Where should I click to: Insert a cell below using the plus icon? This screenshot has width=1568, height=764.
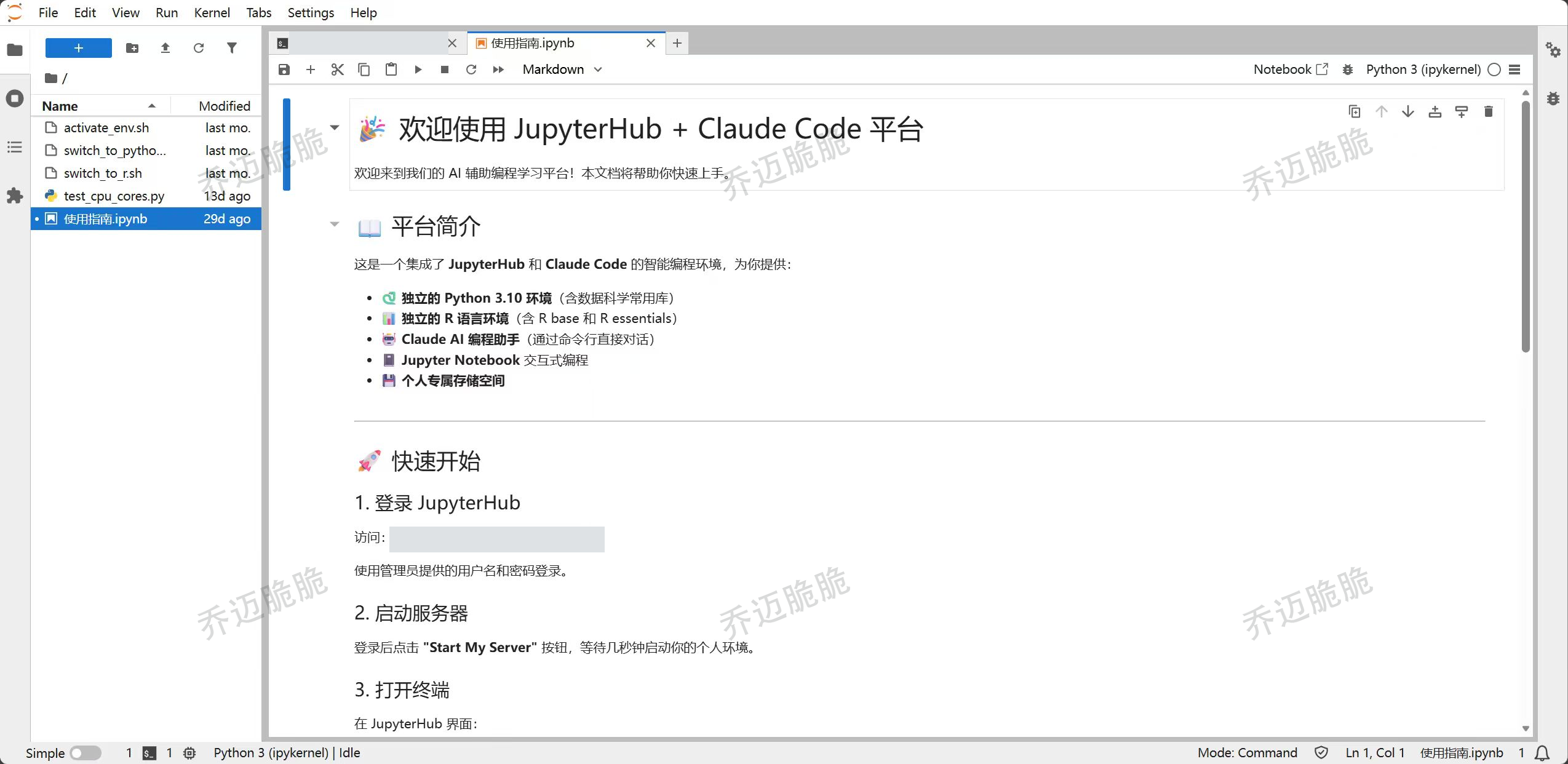pos(311,70)
